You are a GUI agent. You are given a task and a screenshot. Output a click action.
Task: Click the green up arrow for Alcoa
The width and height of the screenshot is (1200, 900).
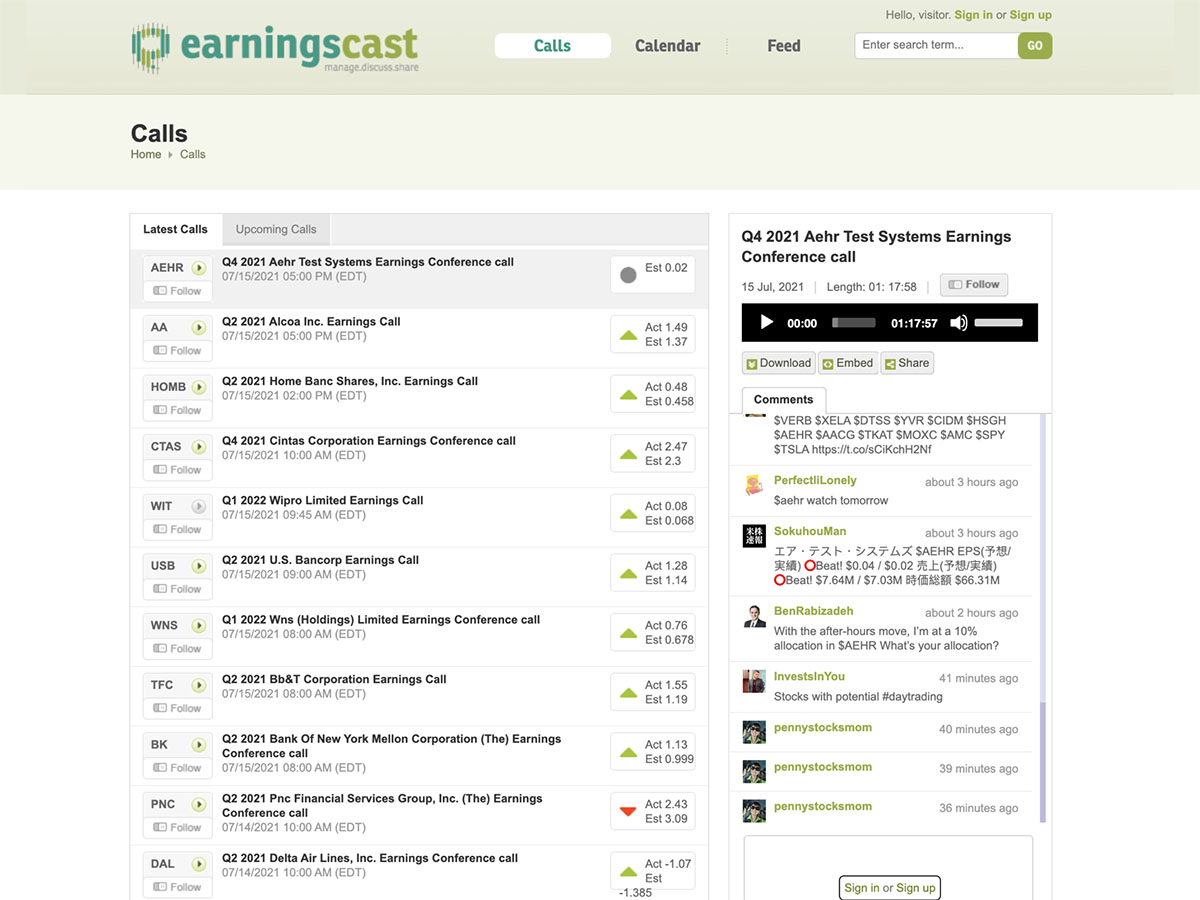point(628,335)
